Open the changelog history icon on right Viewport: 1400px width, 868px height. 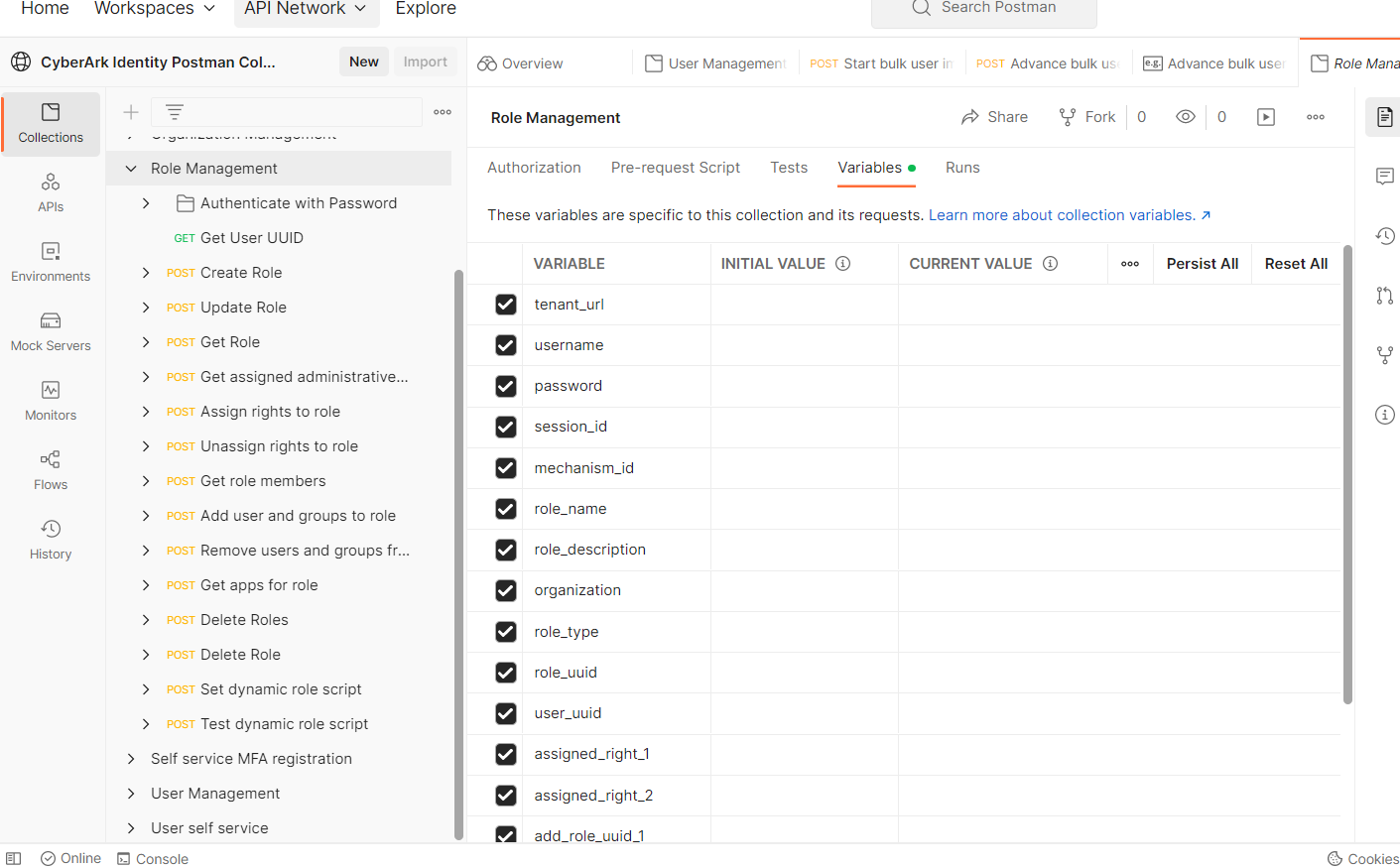click(x=1385, y=236)
